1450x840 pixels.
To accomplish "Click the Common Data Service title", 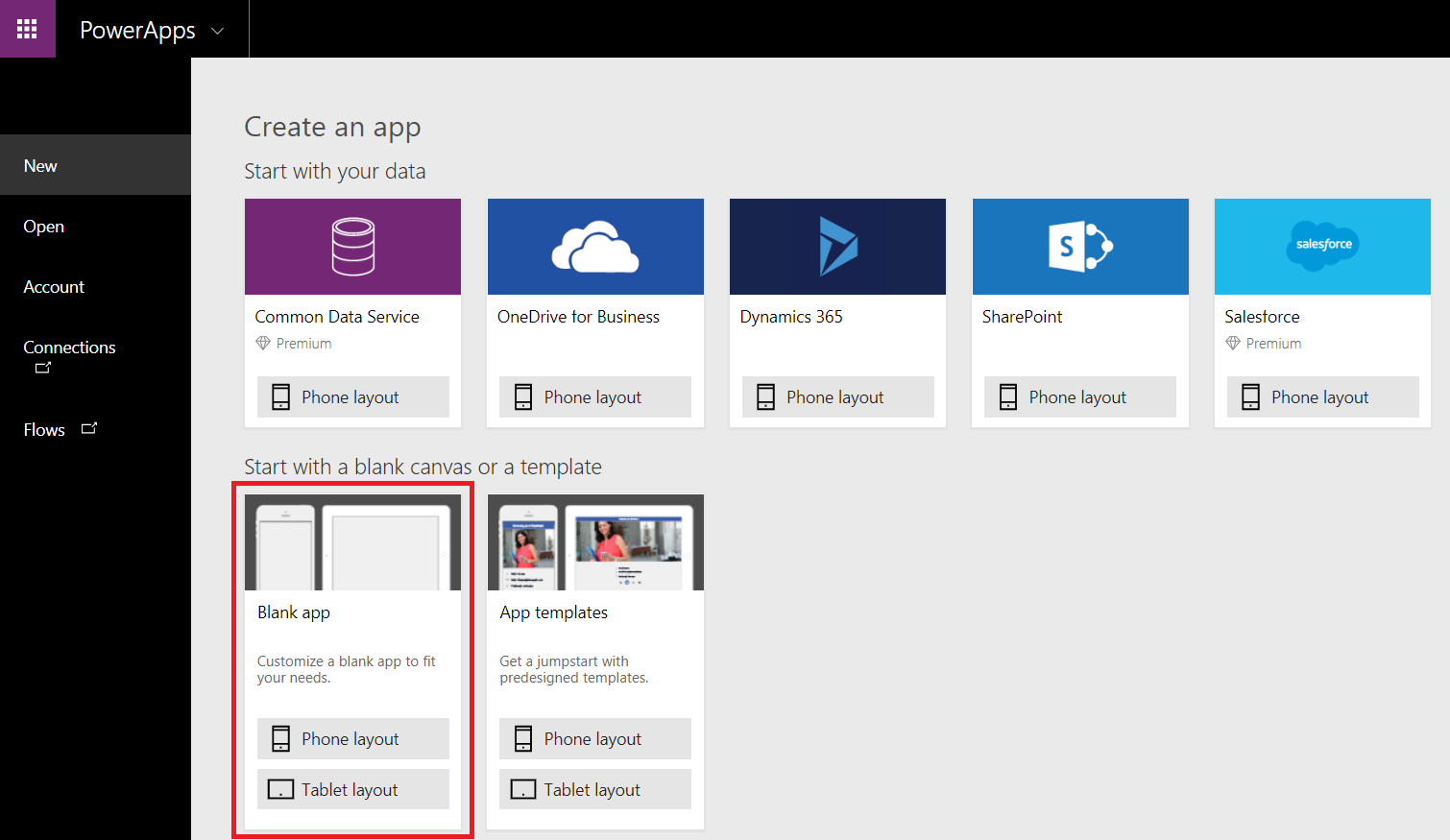I will pos(337,317).
